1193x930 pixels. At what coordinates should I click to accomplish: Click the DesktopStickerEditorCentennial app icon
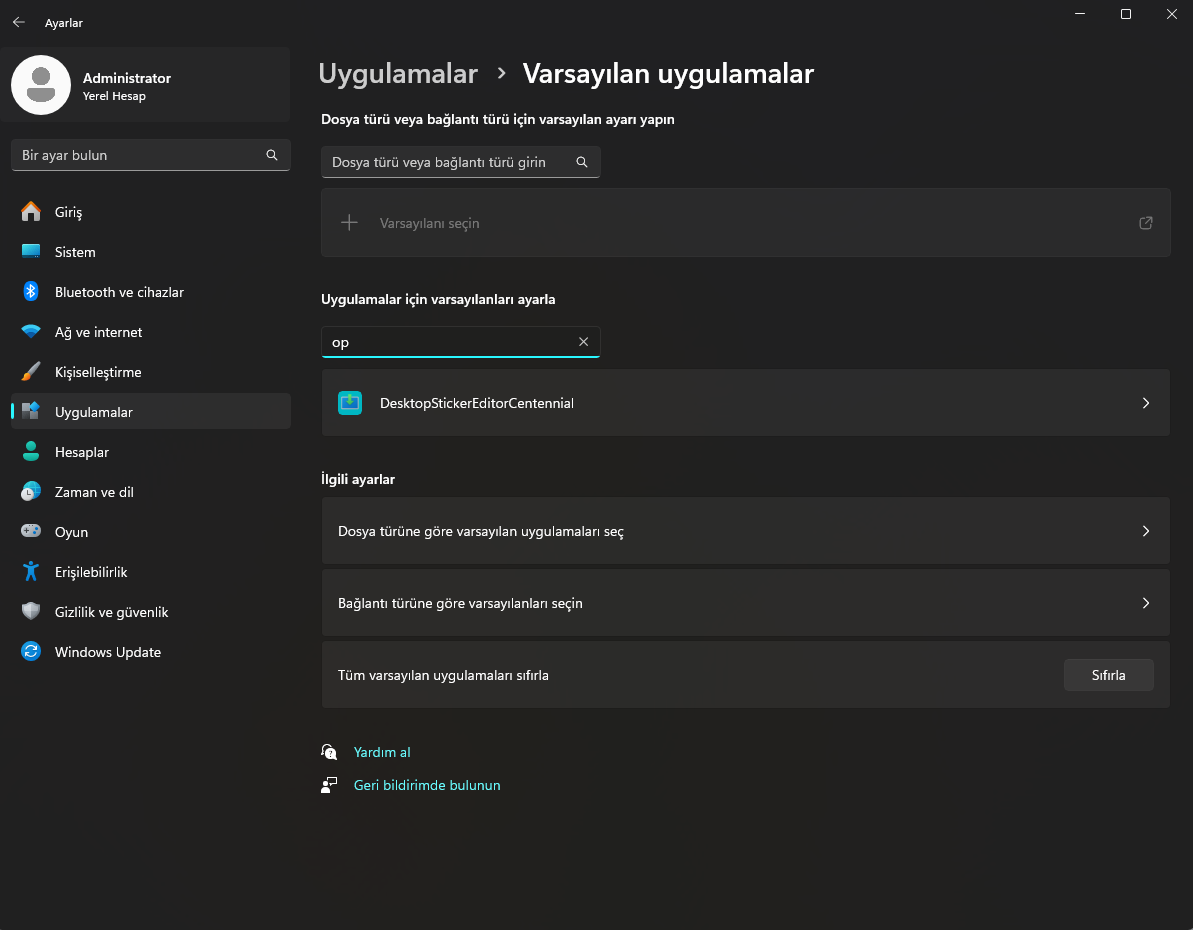(x=350, y=403)
